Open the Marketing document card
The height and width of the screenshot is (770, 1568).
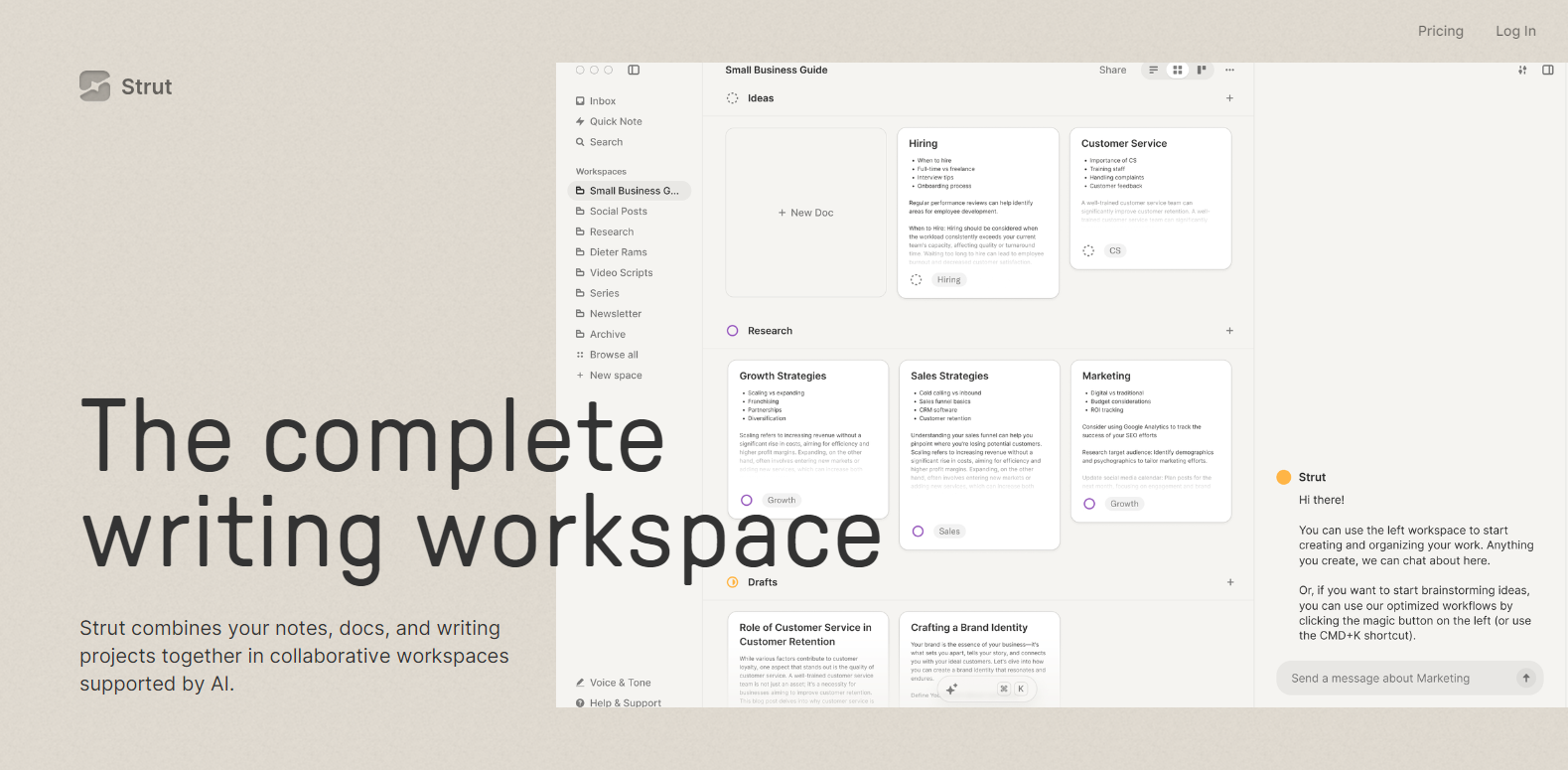[1151, 441]
